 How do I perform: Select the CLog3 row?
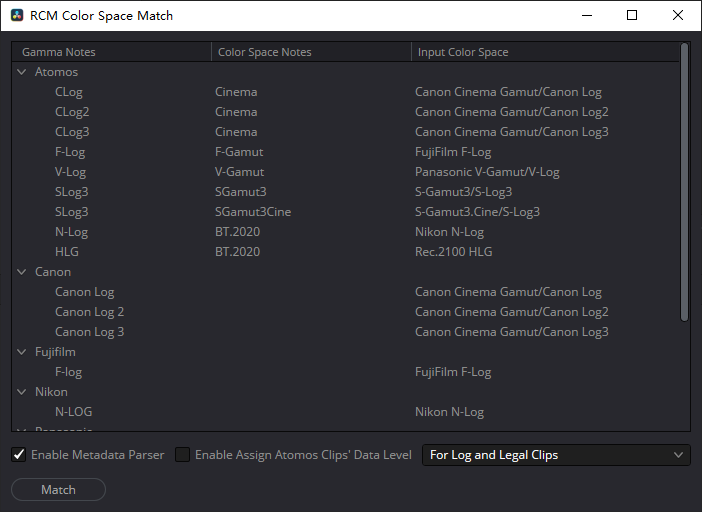click(345, 132)
